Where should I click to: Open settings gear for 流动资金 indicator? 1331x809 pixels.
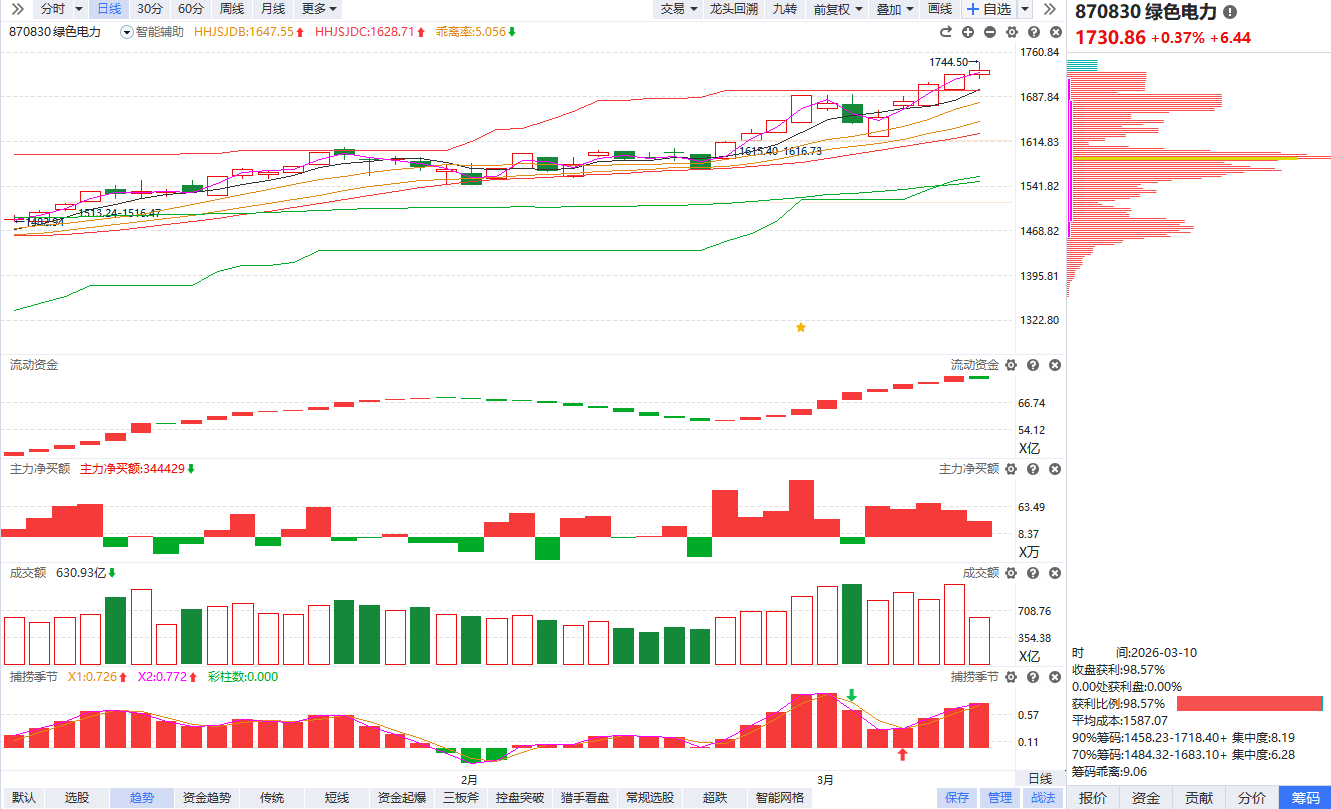pyautogui.click(x=1011, y=366)
